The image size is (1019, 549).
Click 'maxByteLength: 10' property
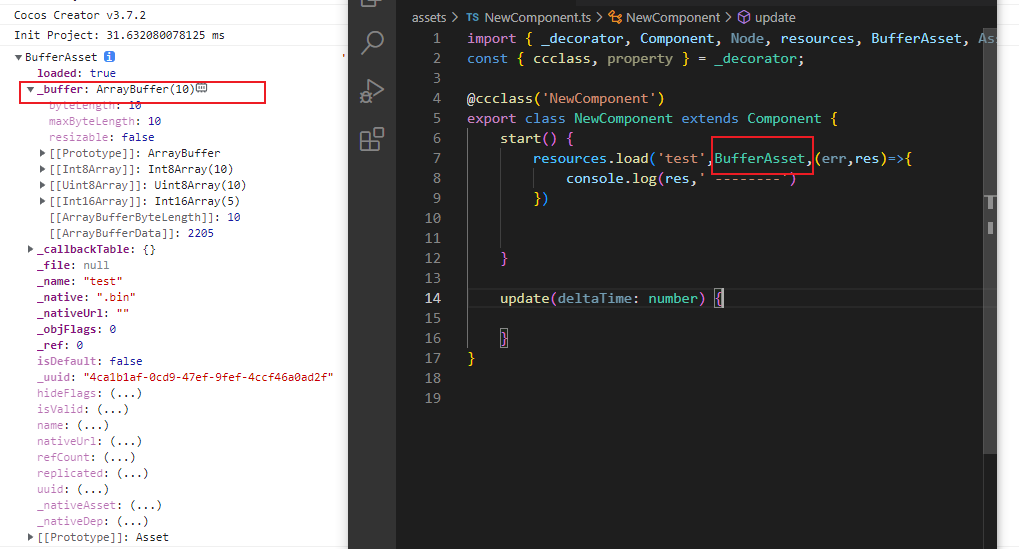[105, 121]
